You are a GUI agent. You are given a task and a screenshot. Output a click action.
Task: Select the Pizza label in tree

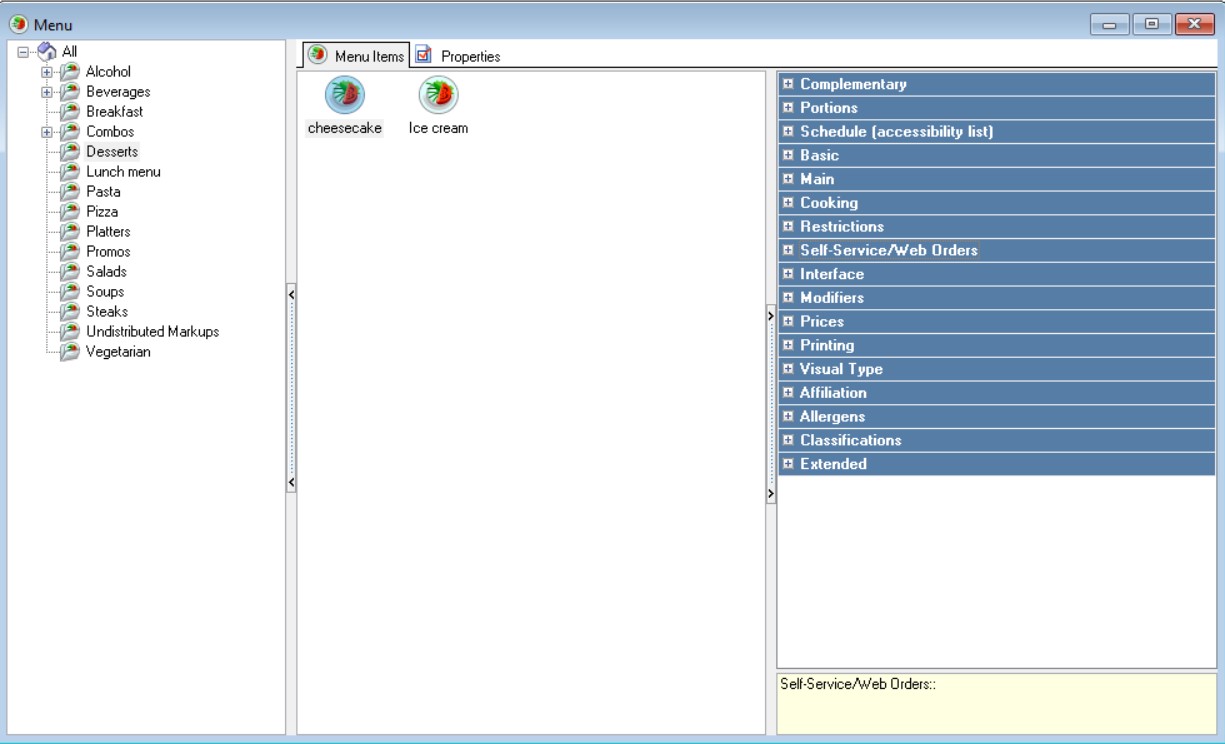point(102,212)
